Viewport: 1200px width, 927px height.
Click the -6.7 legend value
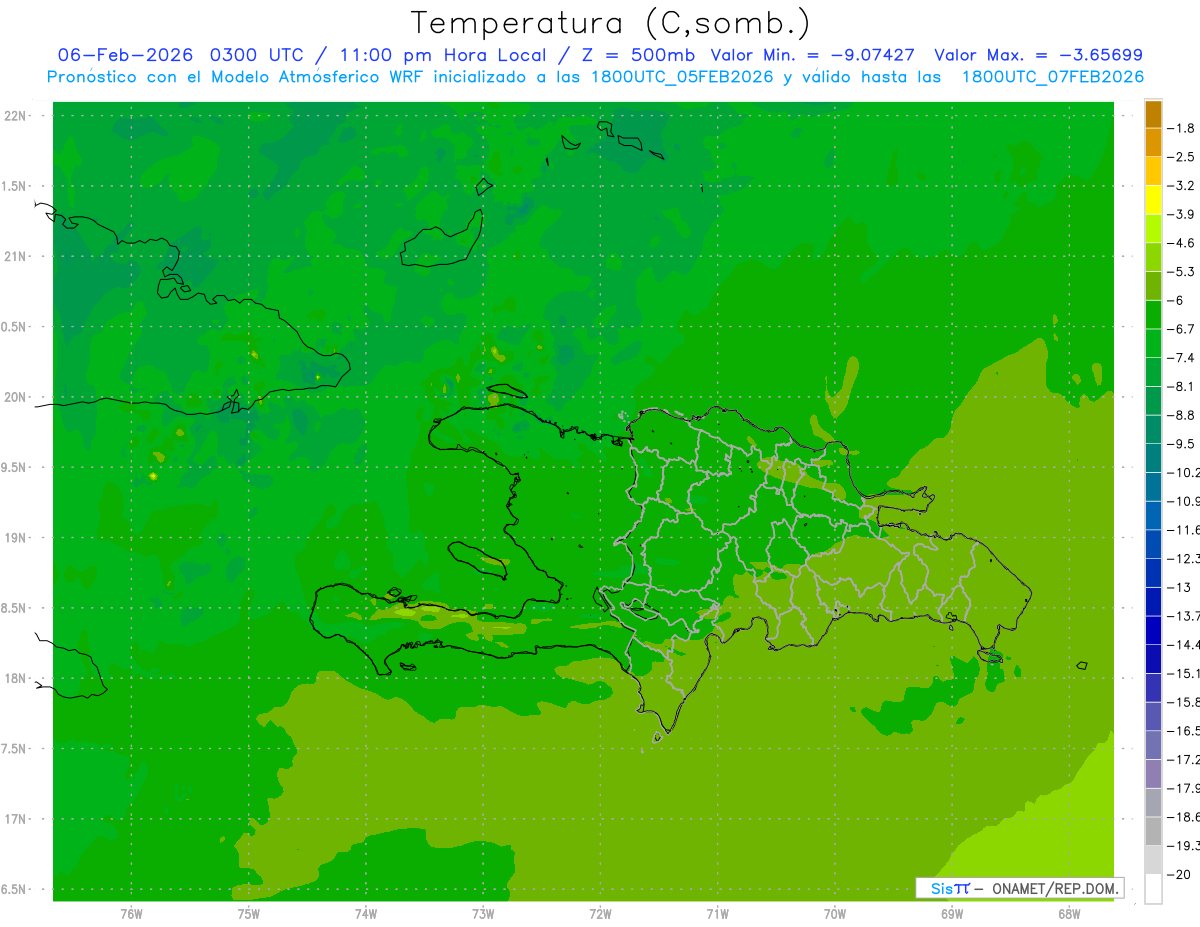(1182, 329)
